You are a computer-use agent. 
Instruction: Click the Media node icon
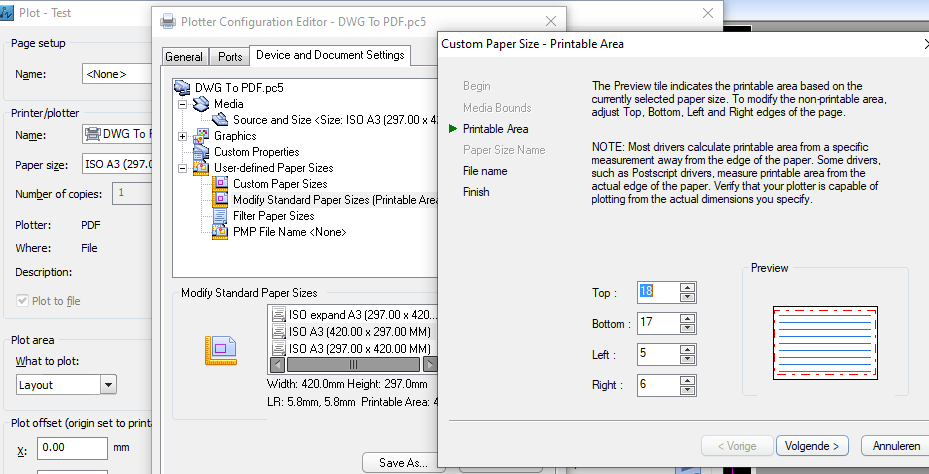pyautogui.click(x=203, y=104)
